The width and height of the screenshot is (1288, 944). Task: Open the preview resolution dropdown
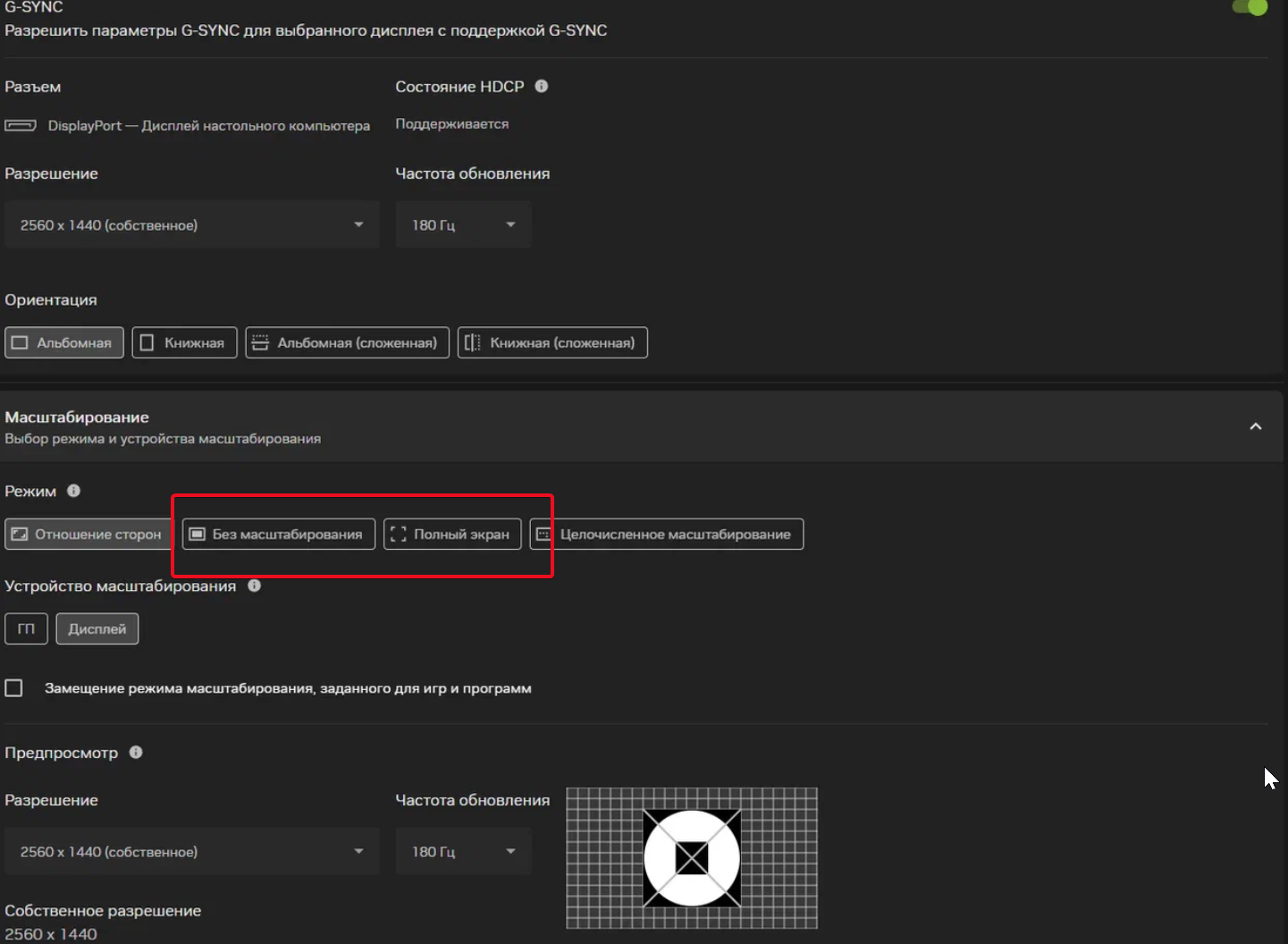[x=191, y=852]
